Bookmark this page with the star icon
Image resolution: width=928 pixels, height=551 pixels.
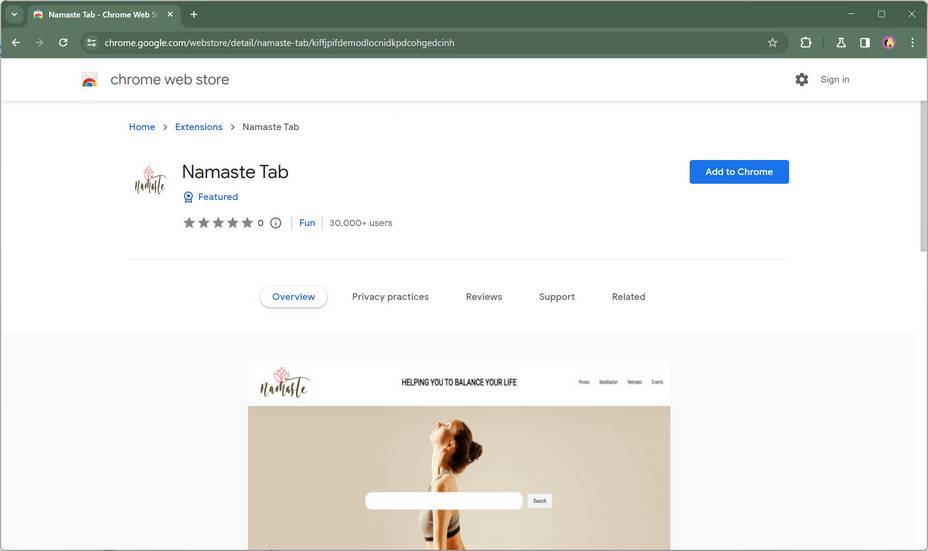pos(772,43)
